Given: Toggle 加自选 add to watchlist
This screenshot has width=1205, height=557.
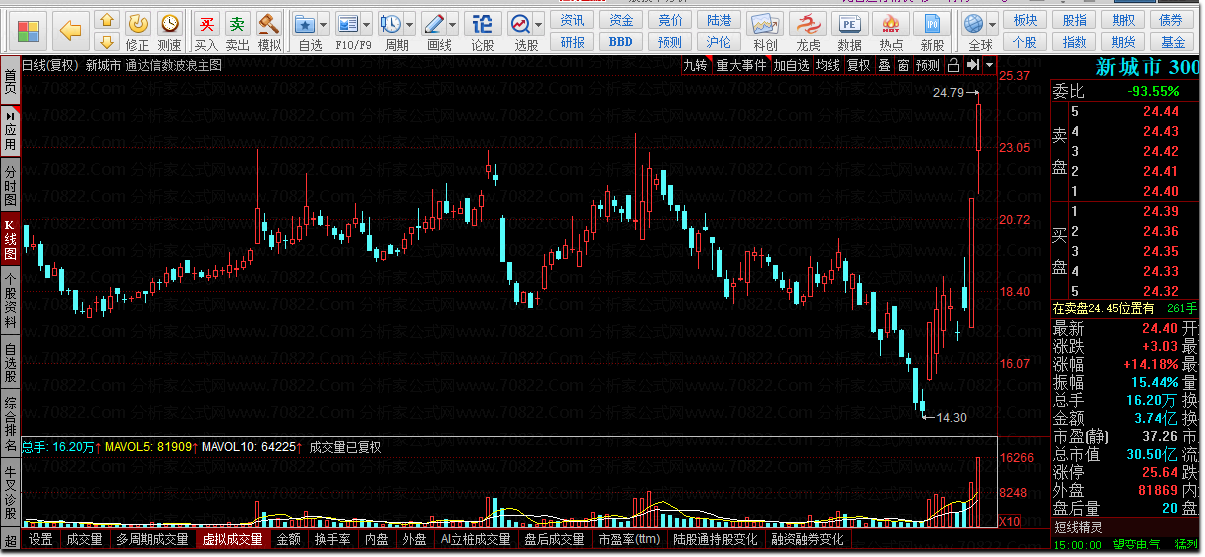Looking at the screenshot, I should click(x=791, y=65).
